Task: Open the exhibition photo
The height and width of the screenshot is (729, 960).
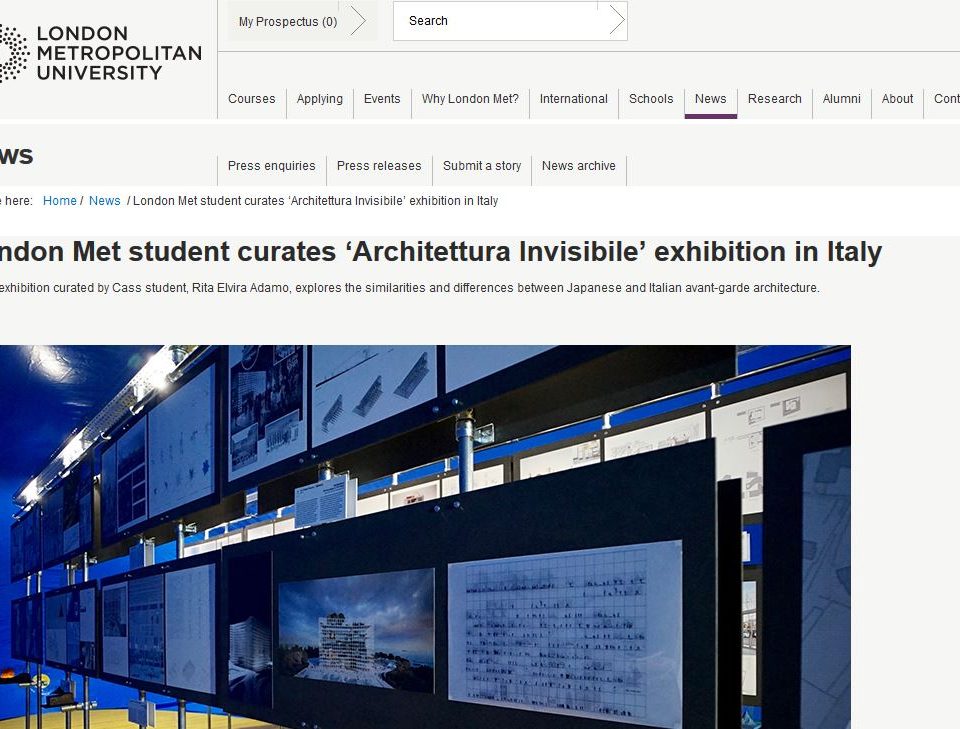Action: 425,537
